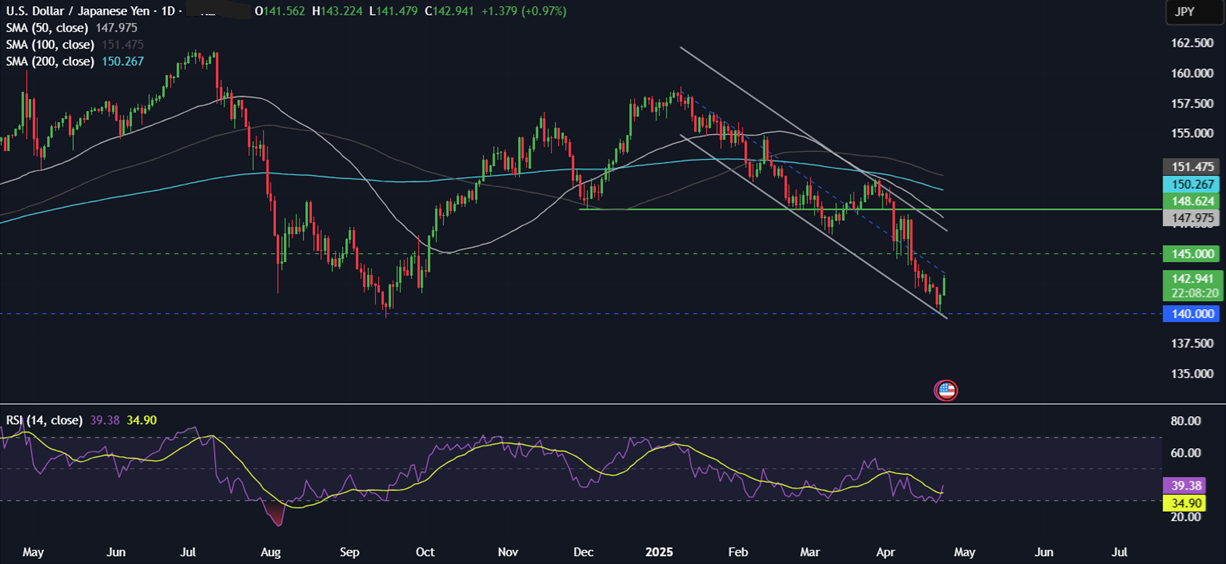The image size is (1226, 564).
Task: Click the Mar label on time axis
Action: pos(812,552)
